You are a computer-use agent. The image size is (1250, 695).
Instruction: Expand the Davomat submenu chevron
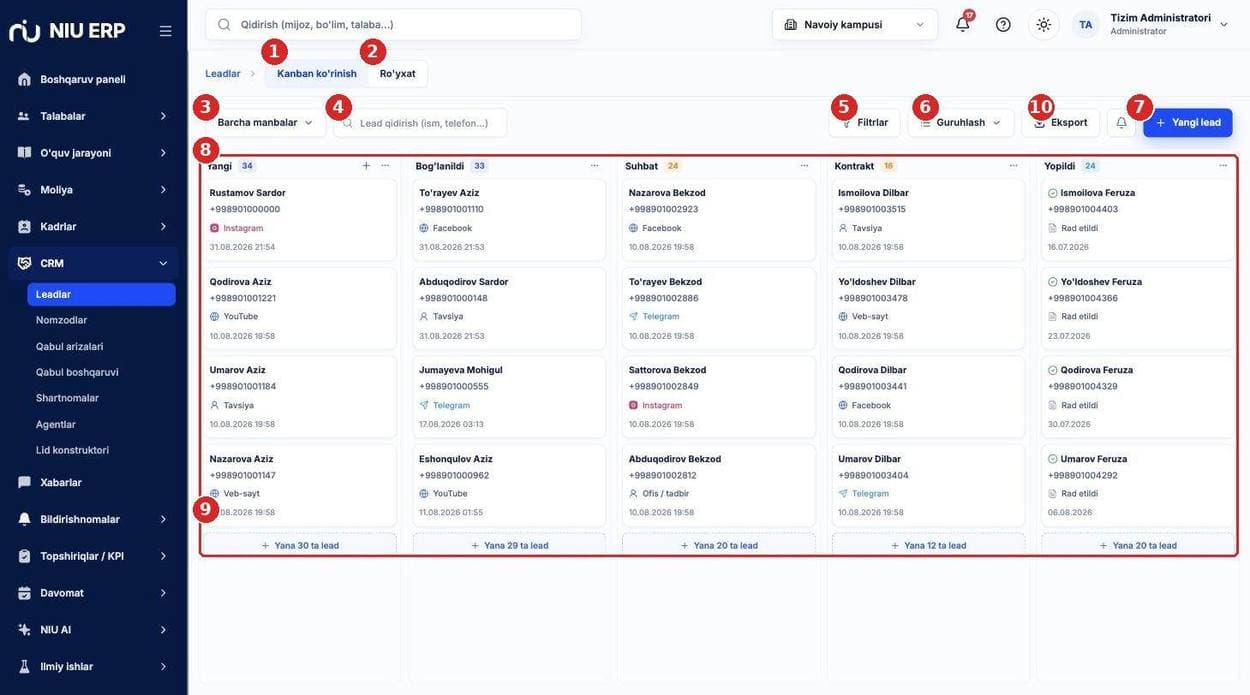point(163,593)
